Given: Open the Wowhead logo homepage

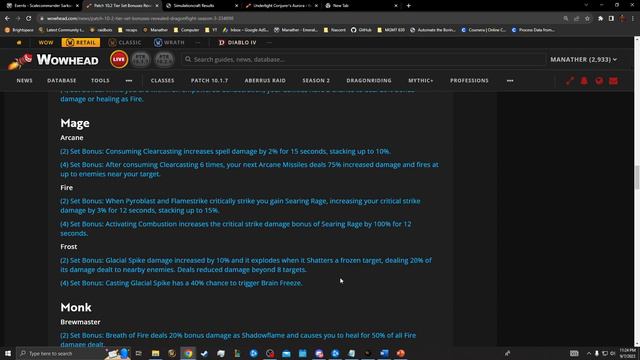Looking at the screenshot, I should point(53,60).
